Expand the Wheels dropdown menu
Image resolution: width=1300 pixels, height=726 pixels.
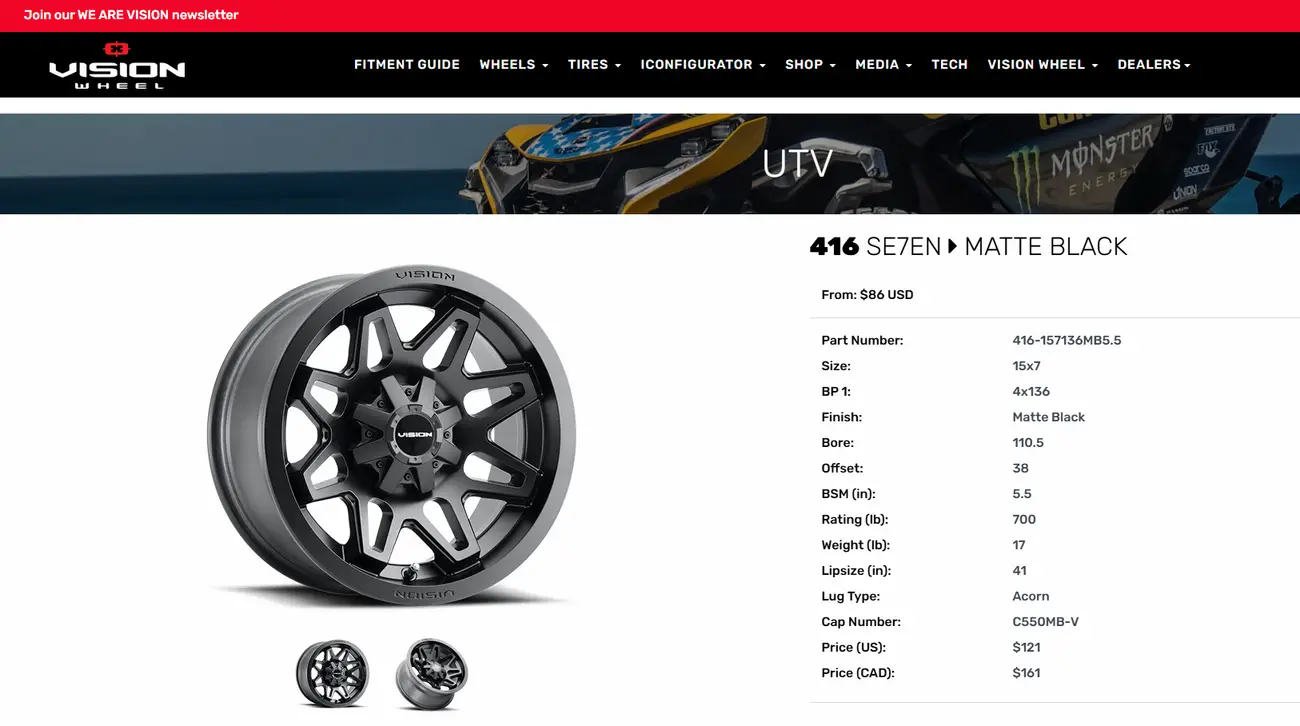coord(514,64)
